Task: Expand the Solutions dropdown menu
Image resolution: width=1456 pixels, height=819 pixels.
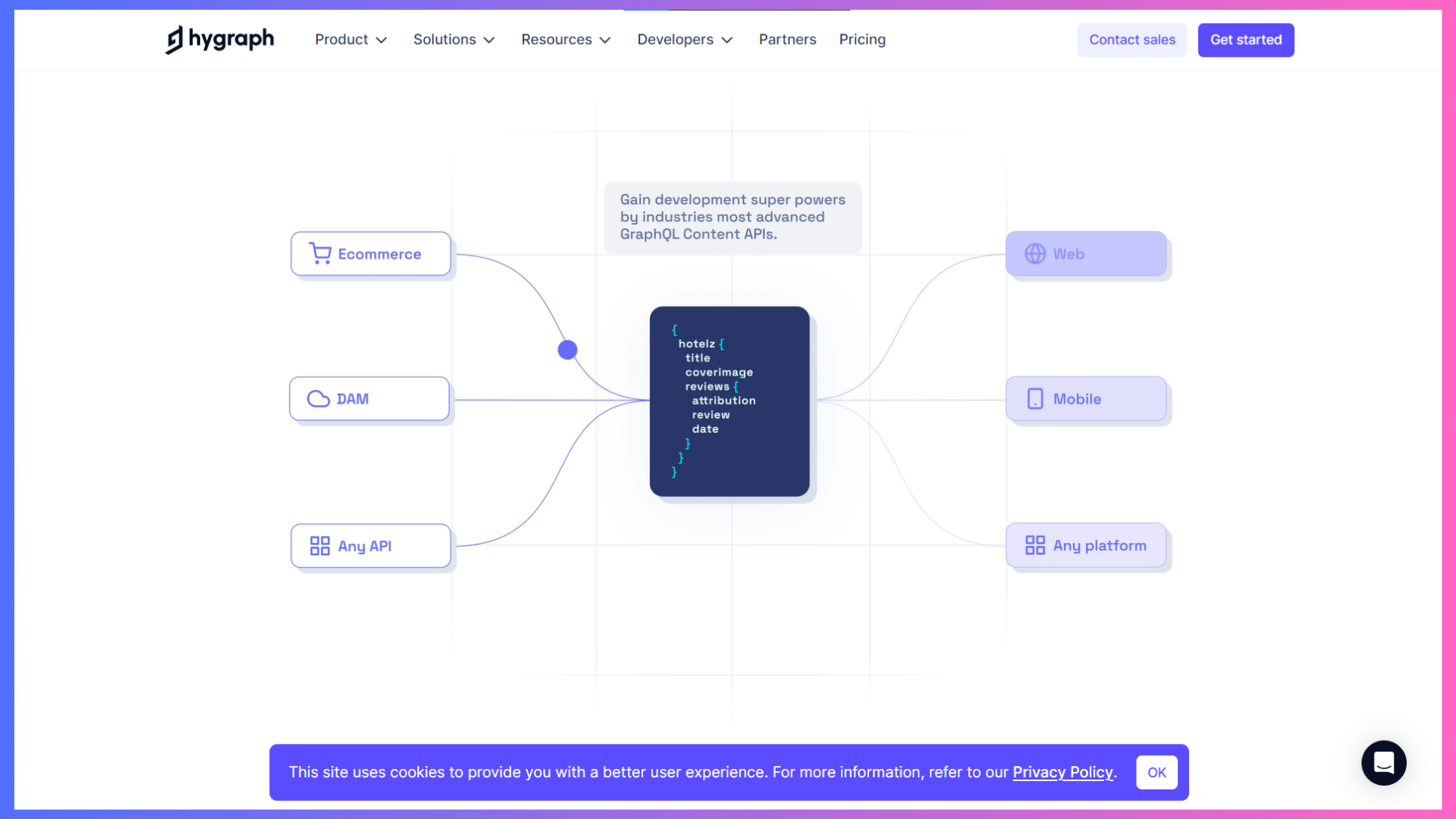Action: (x=453, y=39)
